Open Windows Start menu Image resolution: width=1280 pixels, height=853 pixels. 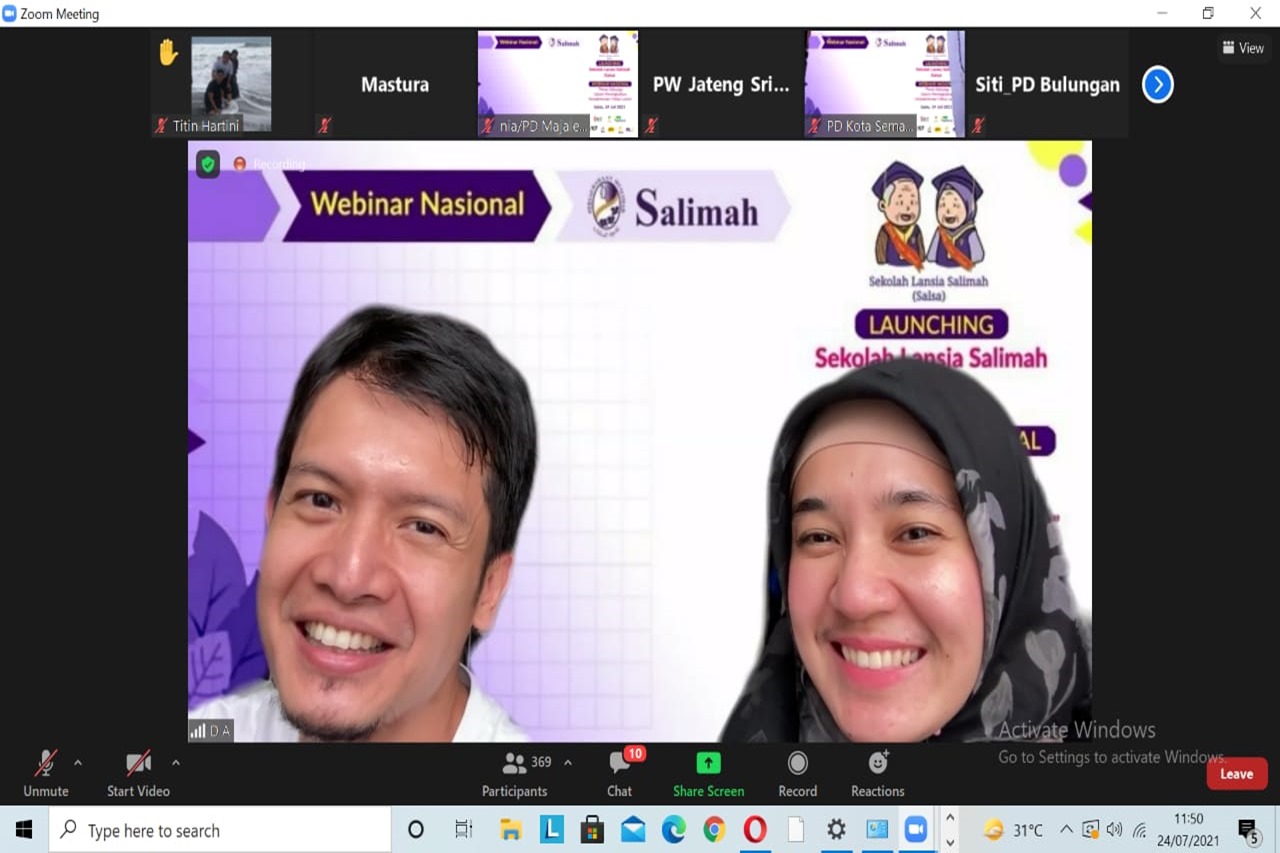coord(24,830)
